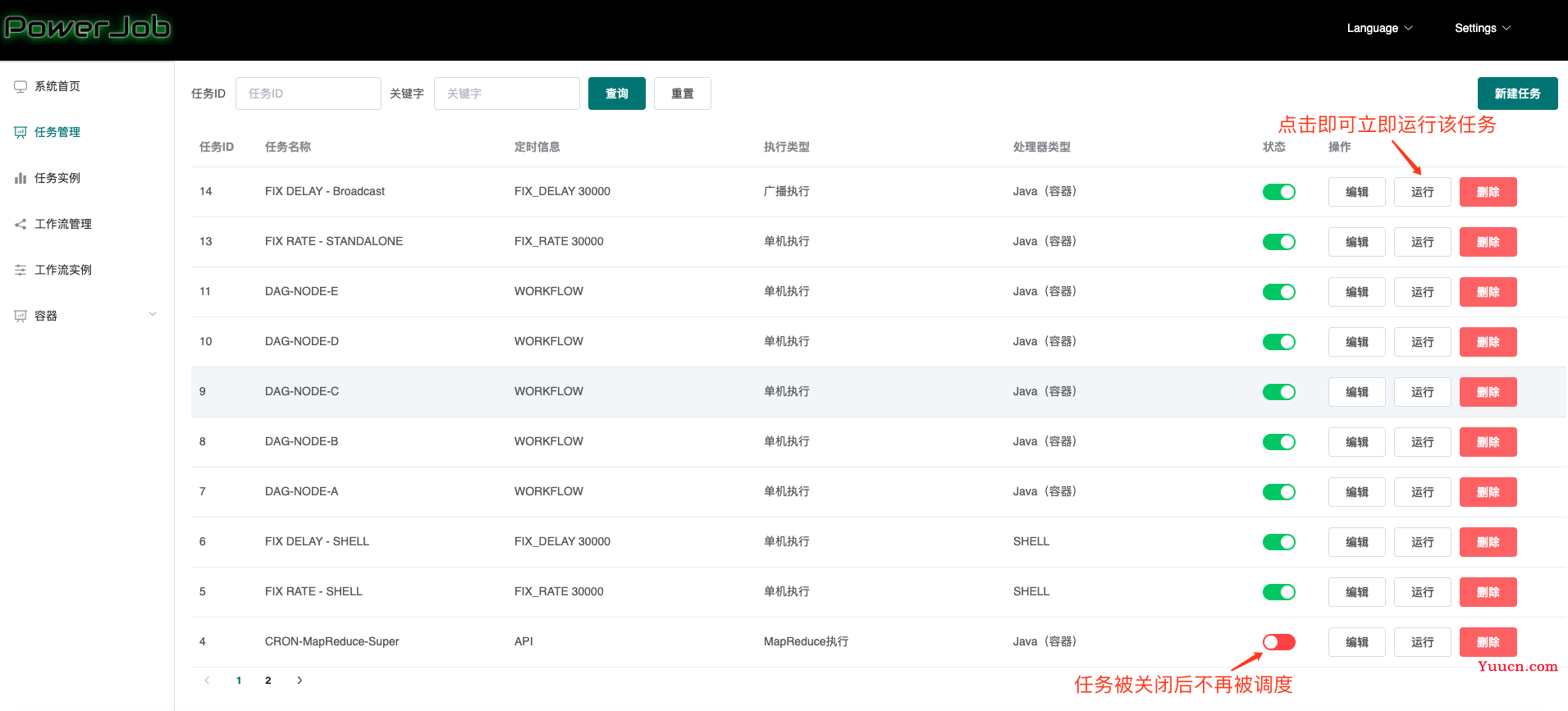Screen dimensions: 1568x711
Task: Click the 新建任务 button
Action: [x=1518, y=93]
